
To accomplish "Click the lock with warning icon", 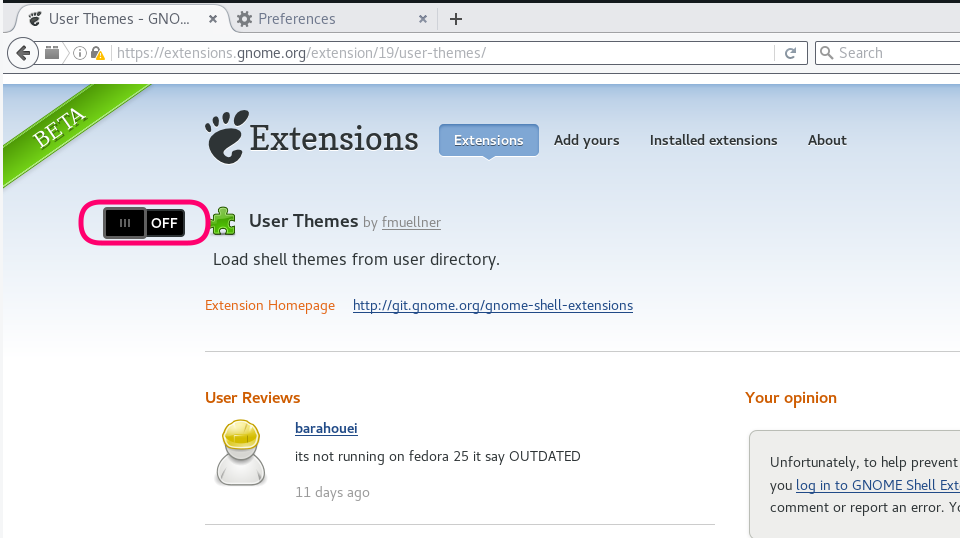I will [97, 53].
